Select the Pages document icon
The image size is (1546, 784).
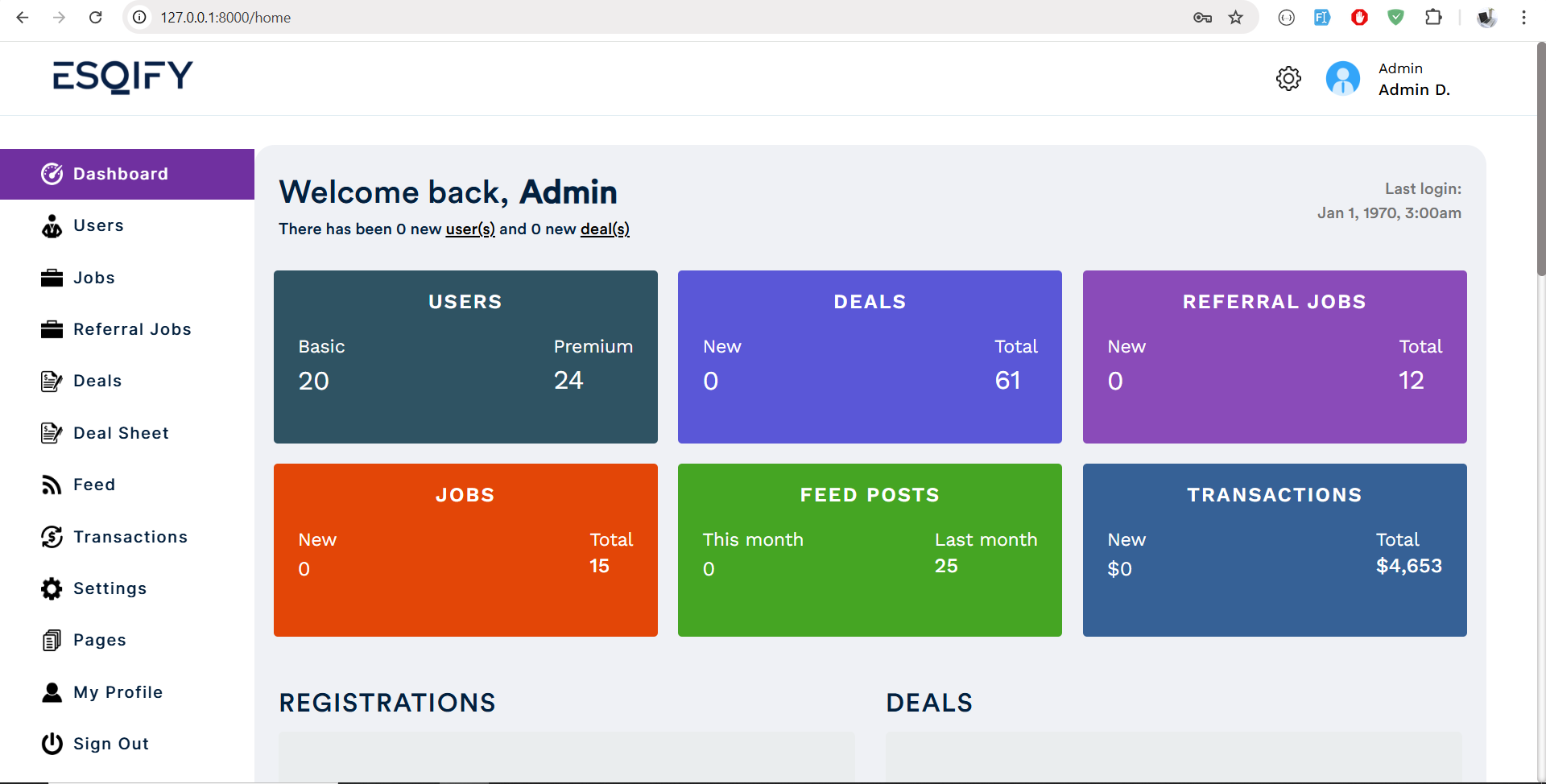pyautogui.click(x=52, y=641)
